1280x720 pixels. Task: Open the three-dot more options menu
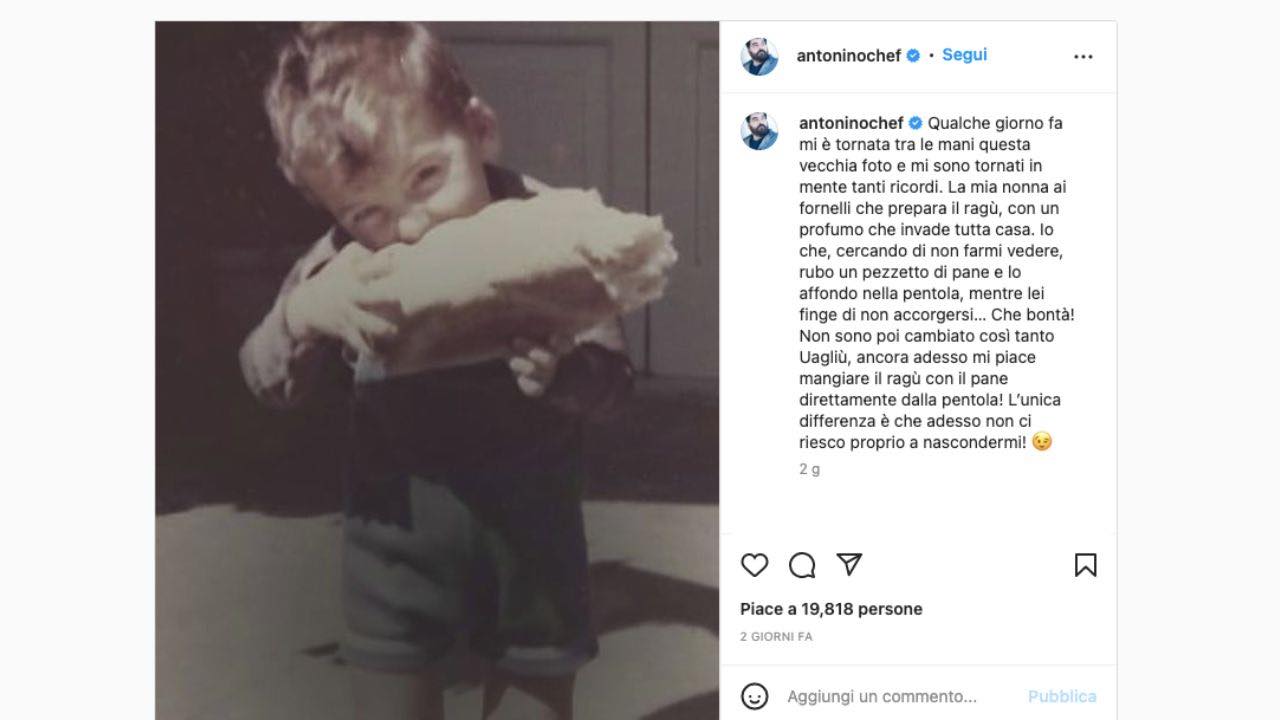1083,57
